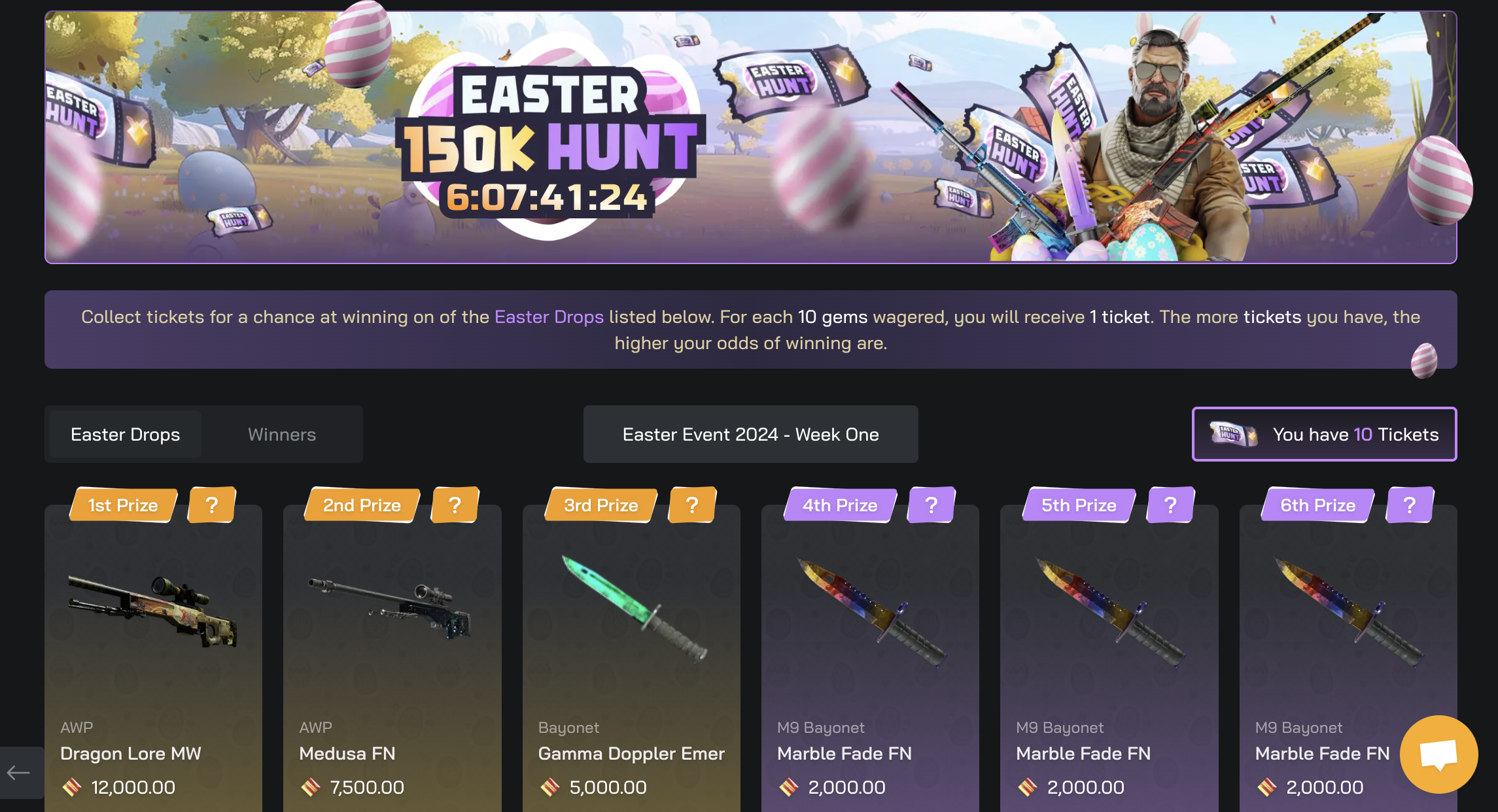Click the 4th Prize label badge
Image resolution: width=1498 pixels, height=812 pixels.
[840, 505]
